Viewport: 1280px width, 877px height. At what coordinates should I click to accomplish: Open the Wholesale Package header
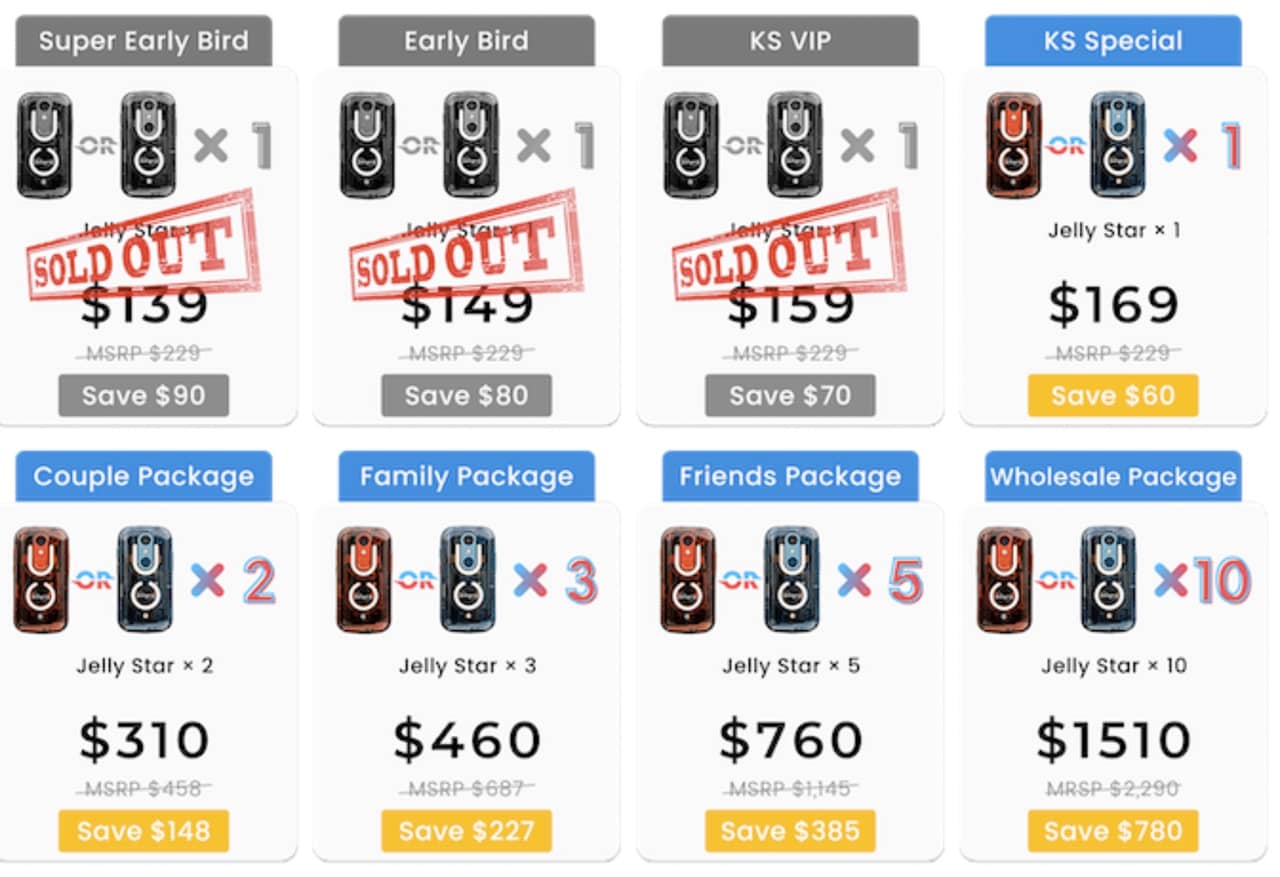pos(1112,476)
